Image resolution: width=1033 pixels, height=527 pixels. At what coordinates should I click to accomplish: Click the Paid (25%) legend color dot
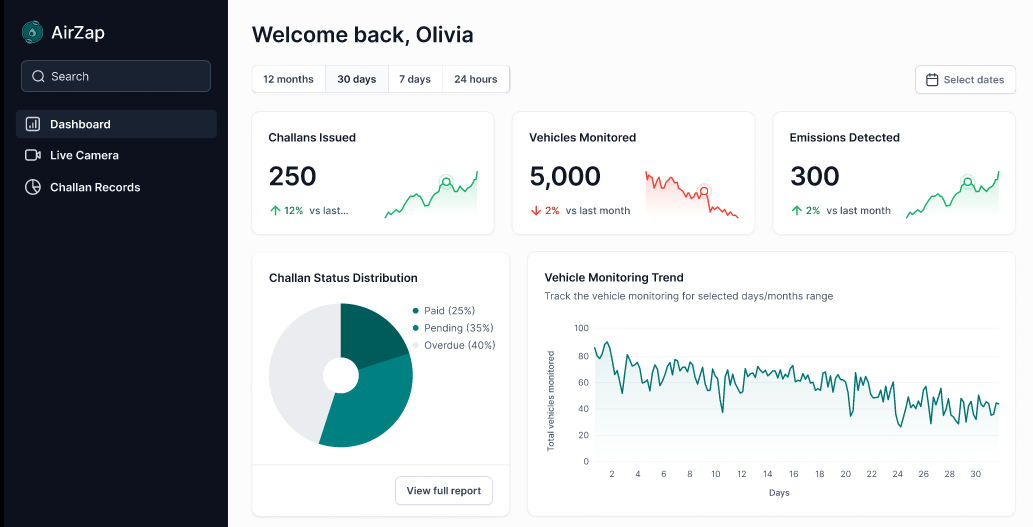[x=416, y=311]
